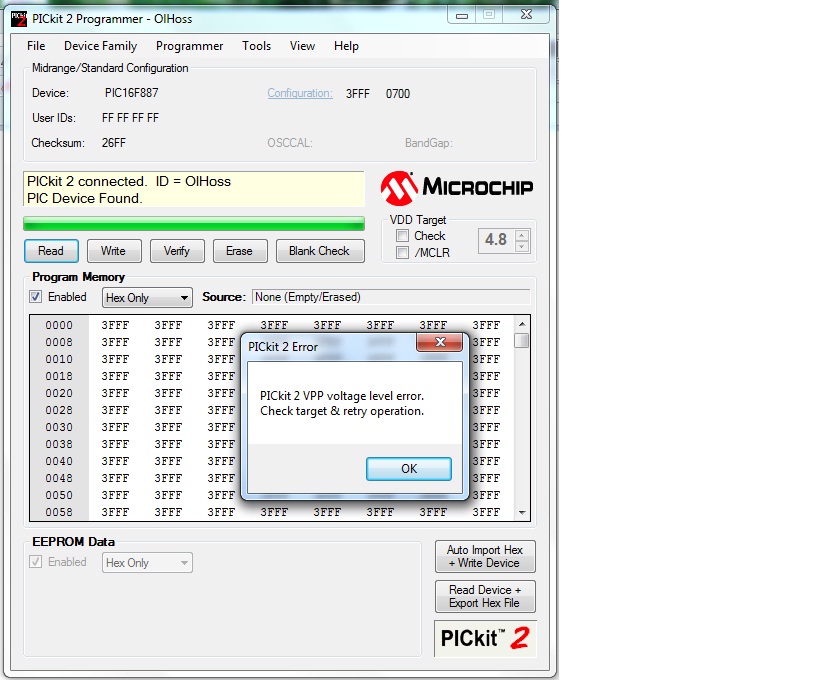Click the Blank Check button
The height and width of the screenshot is (680, 816).
point(320,251)
